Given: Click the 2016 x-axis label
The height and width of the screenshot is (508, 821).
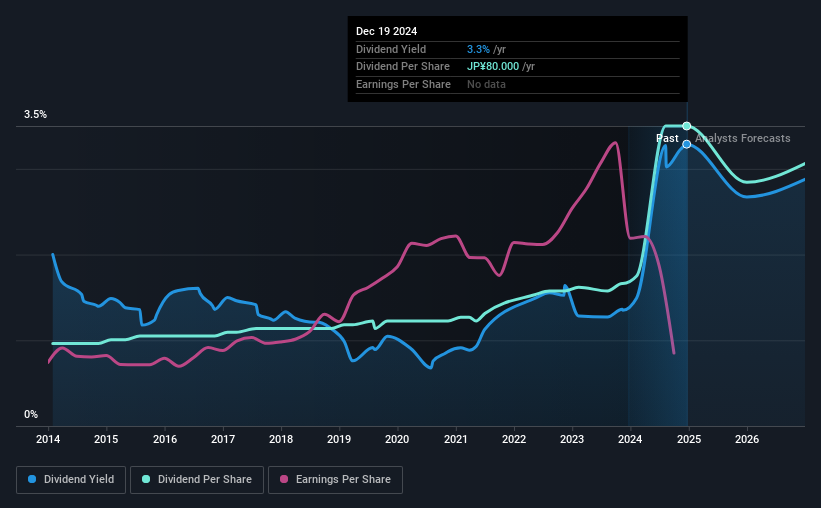Looking at the screenshot, I should (165, 439).
